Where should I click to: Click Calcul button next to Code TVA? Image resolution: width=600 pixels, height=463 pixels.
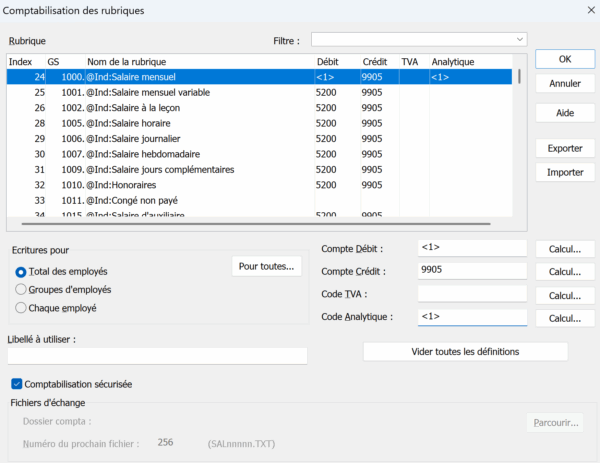565,295
